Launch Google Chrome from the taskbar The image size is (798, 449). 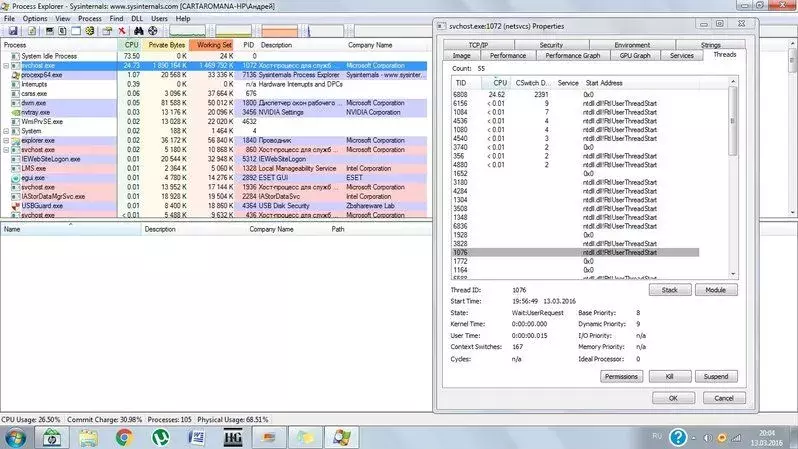tap(124, 438)
